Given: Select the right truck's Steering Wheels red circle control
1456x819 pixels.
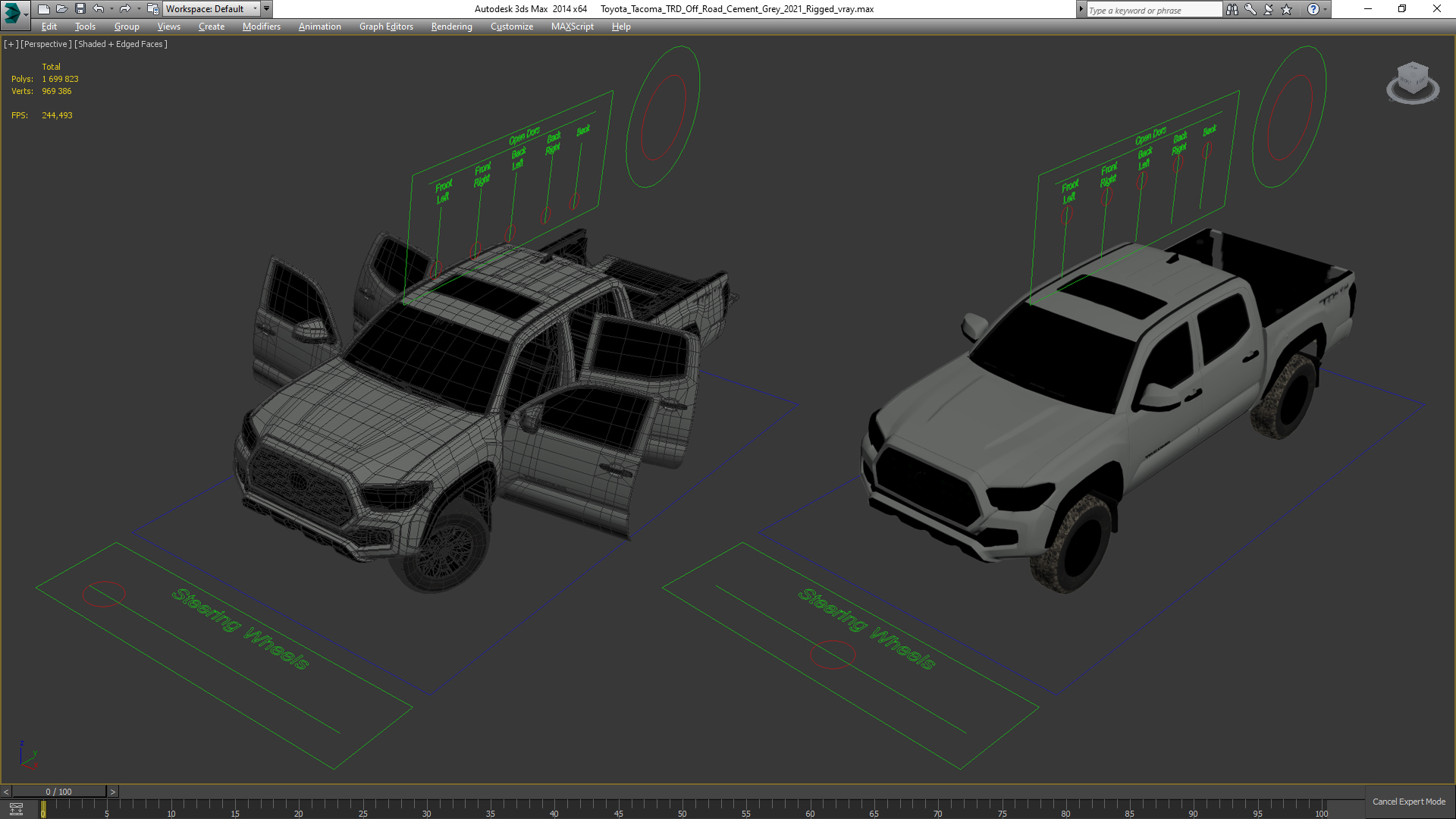Looking at the screenshot, I should click(833, 654).
